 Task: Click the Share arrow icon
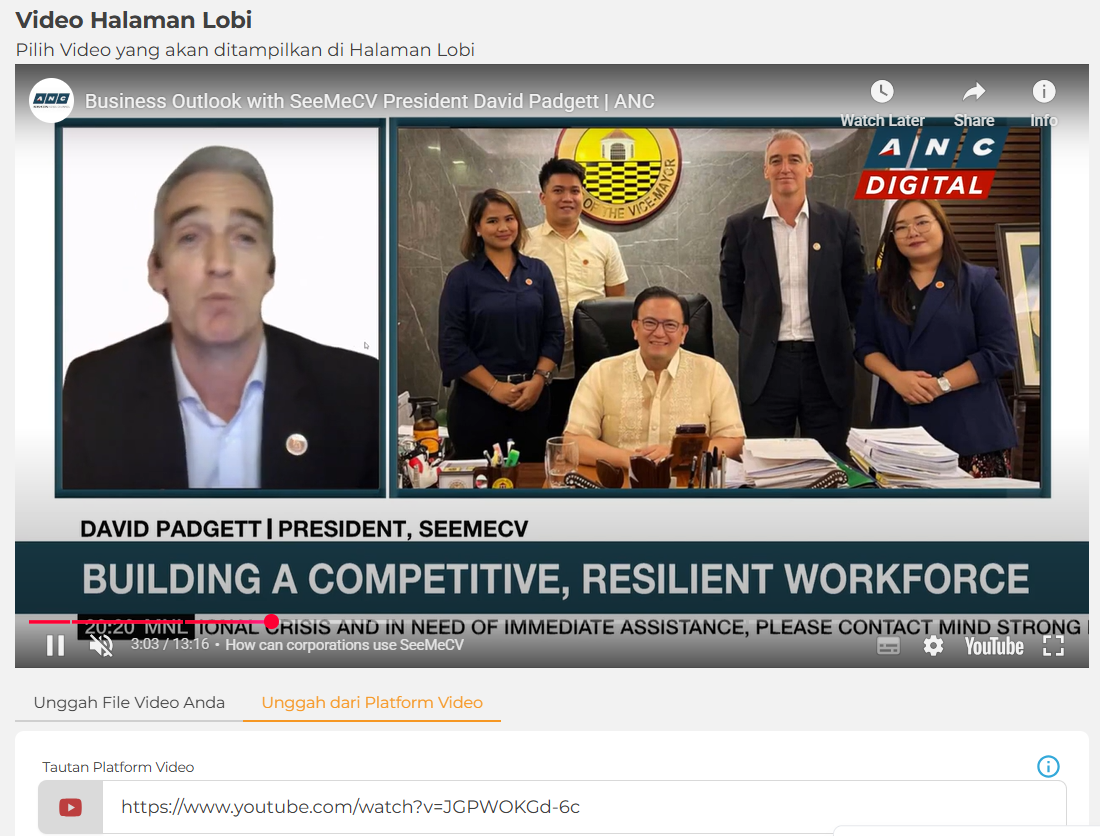click(973, 93)
